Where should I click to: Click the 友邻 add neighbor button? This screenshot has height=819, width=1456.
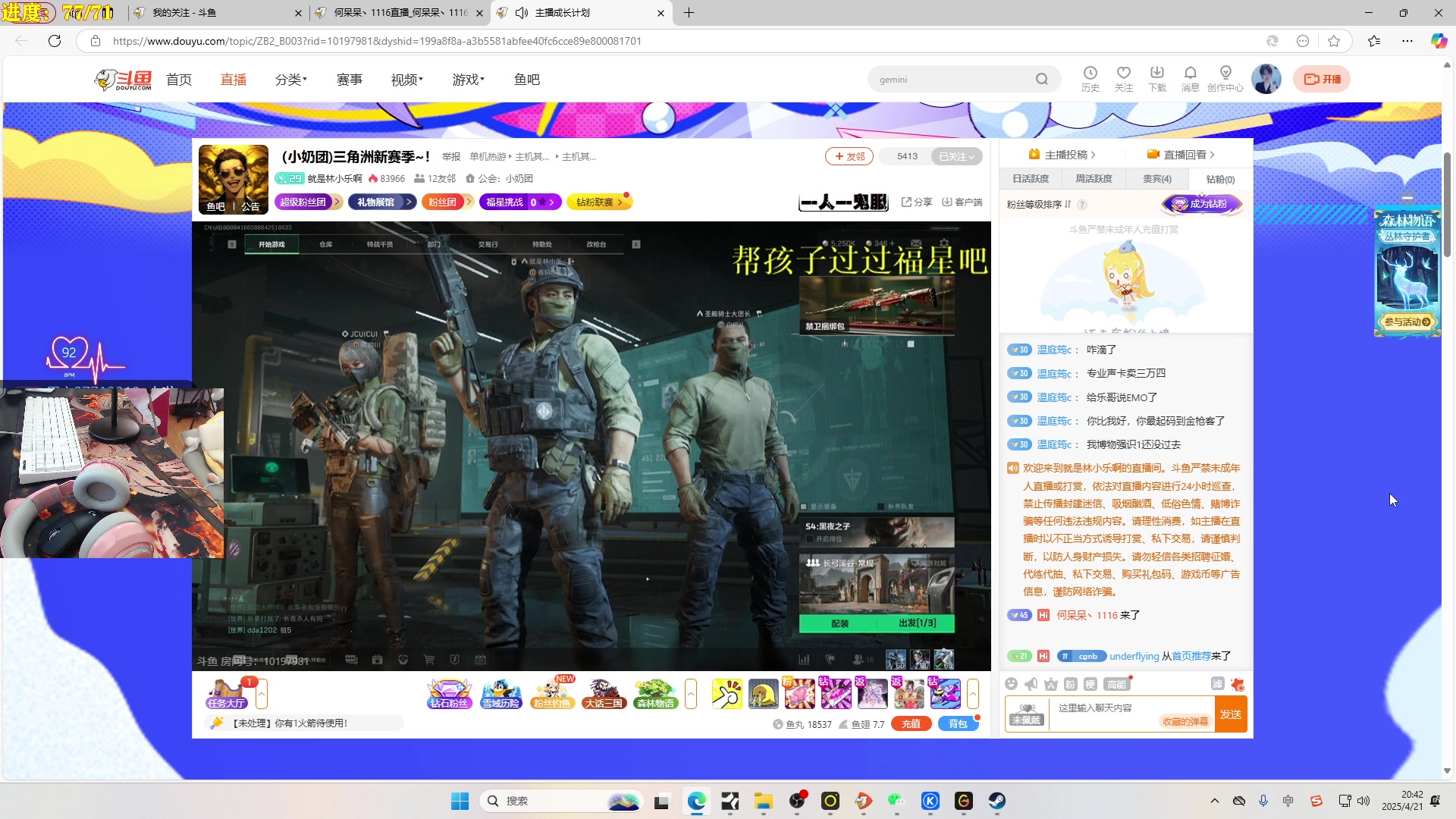(849, 157)
